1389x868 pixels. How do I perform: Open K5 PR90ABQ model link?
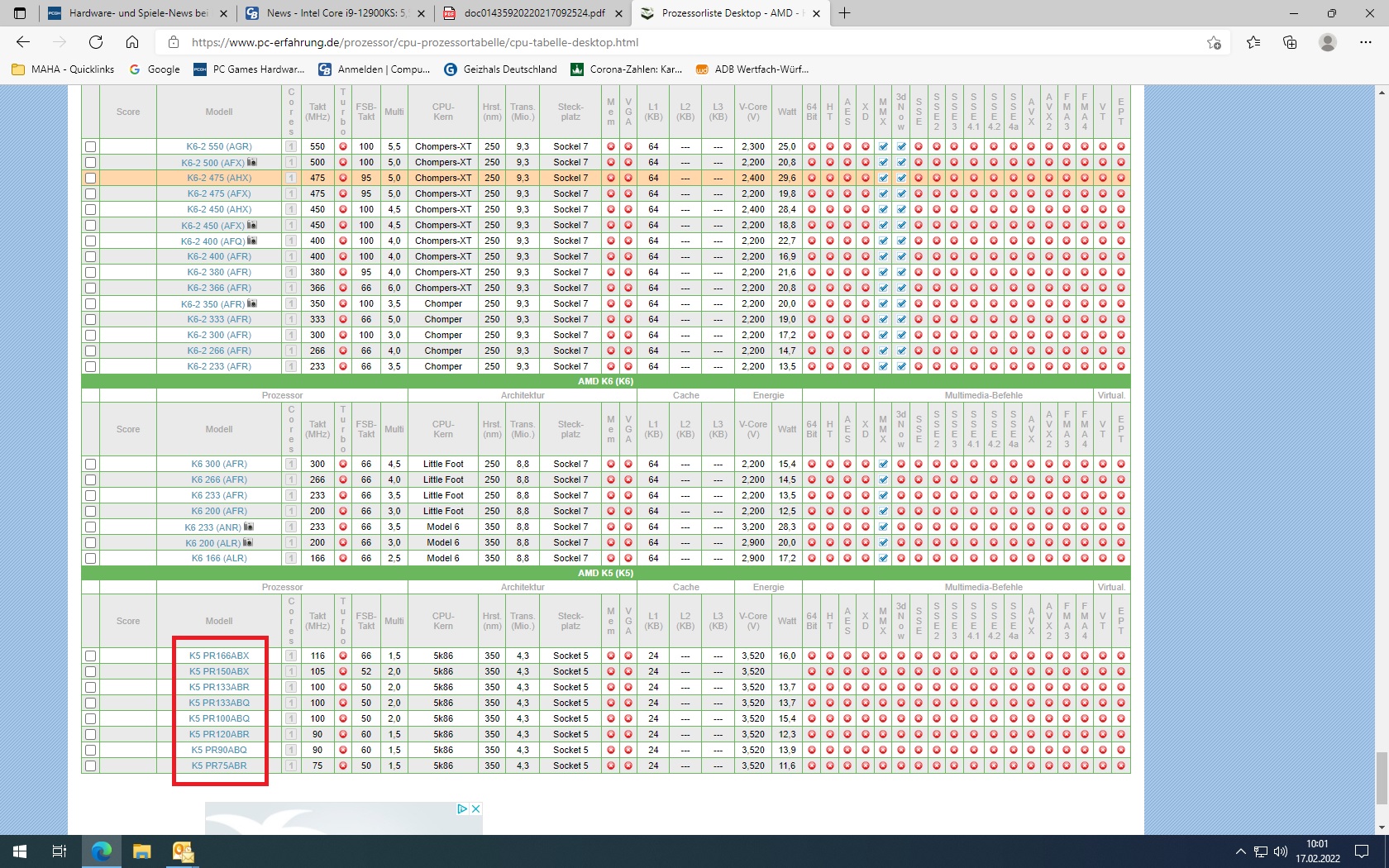[219, 750]
